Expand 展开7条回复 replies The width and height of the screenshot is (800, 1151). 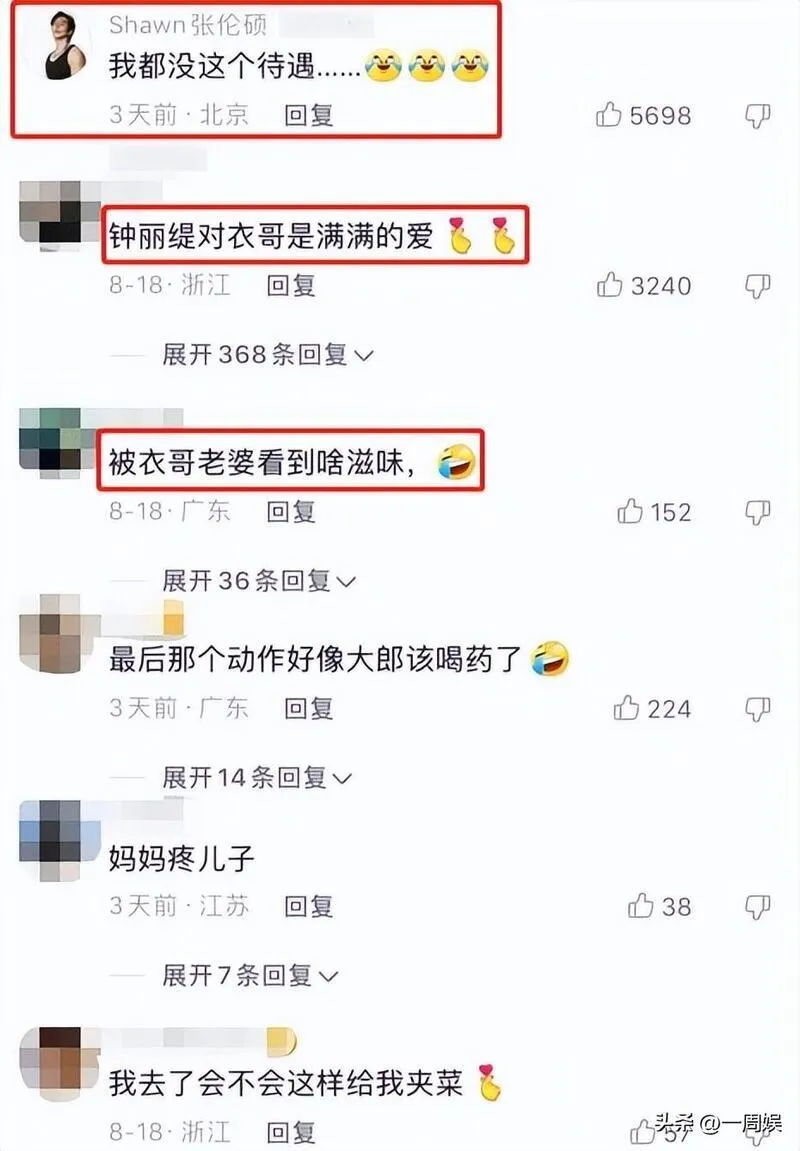[250, 976]
